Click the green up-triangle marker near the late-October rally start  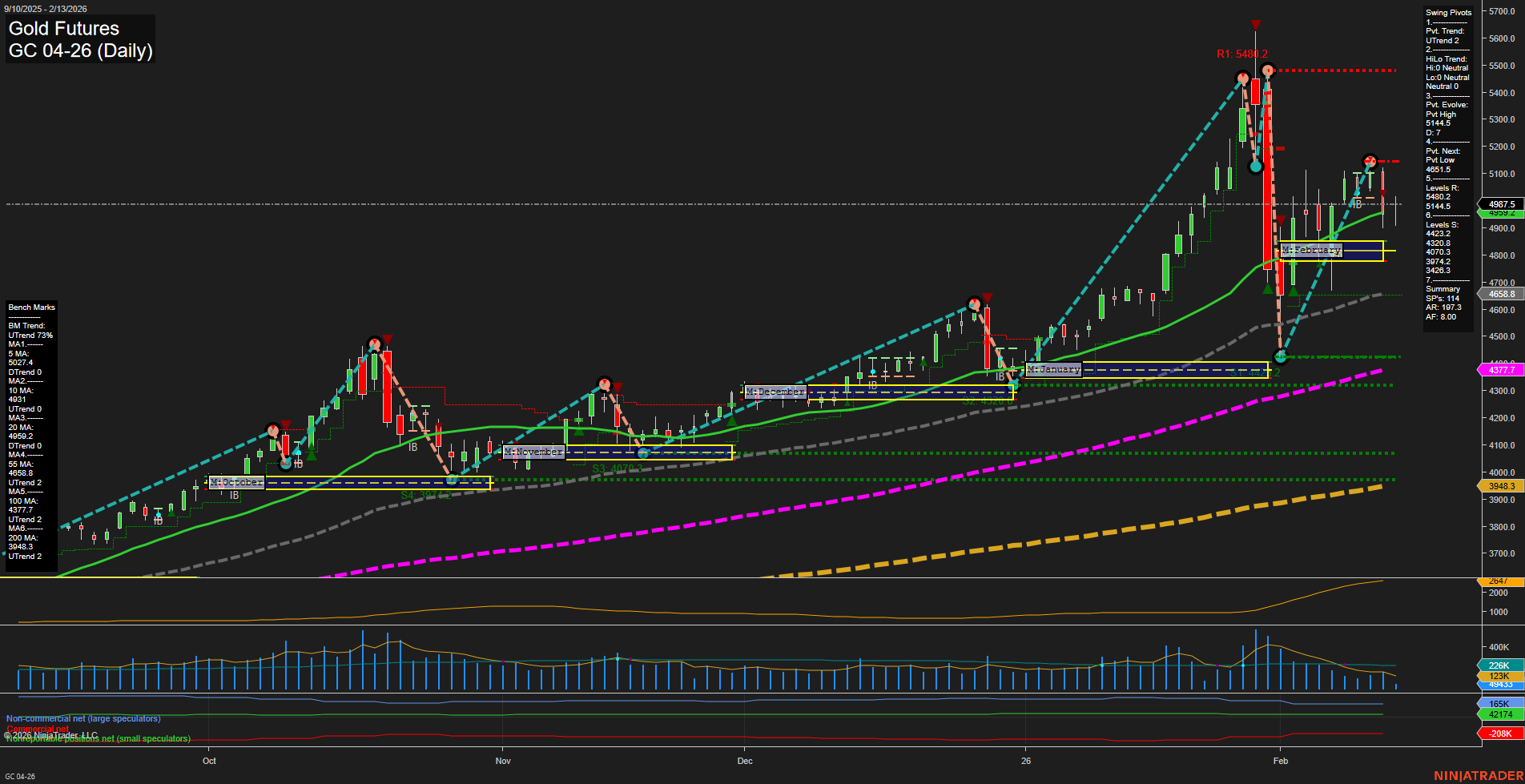[312, 456]
